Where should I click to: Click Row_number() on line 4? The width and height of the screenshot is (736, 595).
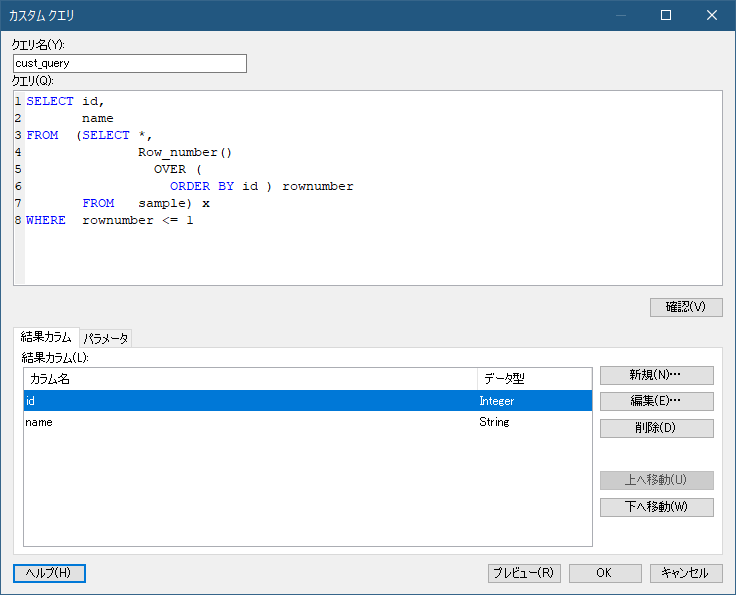[185, 153]
